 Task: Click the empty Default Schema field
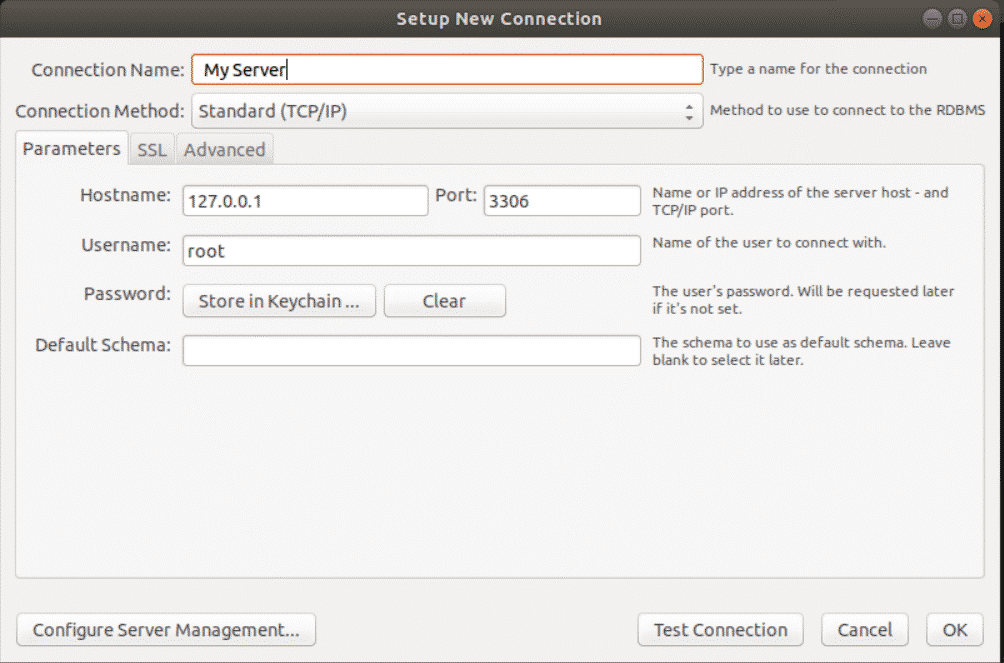pyautogui.click(x=410, y=350)
